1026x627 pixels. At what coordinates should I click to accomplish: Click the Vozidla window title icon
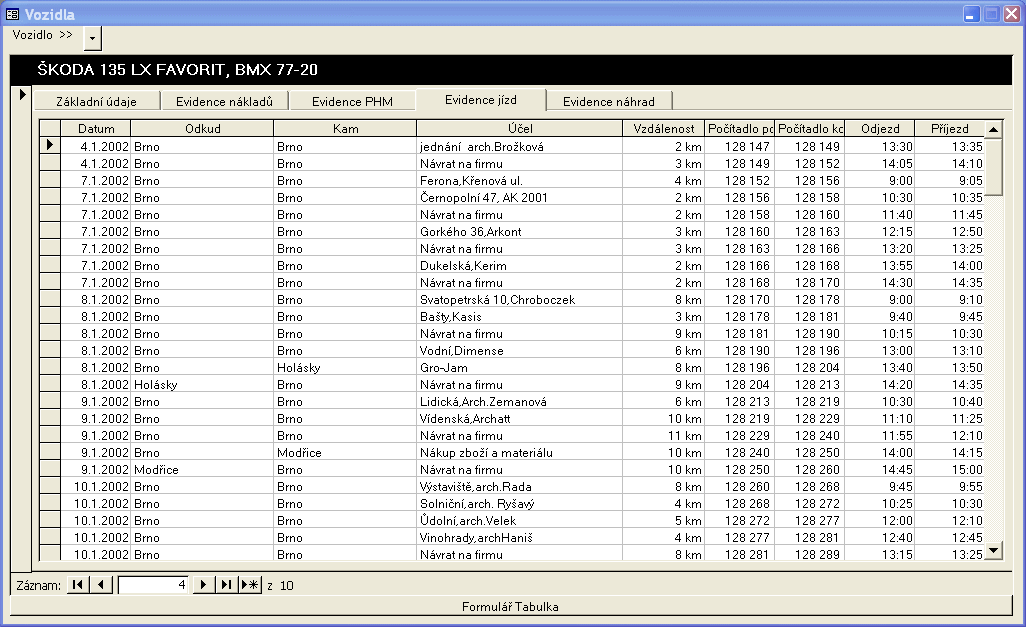tap(12, 14)
